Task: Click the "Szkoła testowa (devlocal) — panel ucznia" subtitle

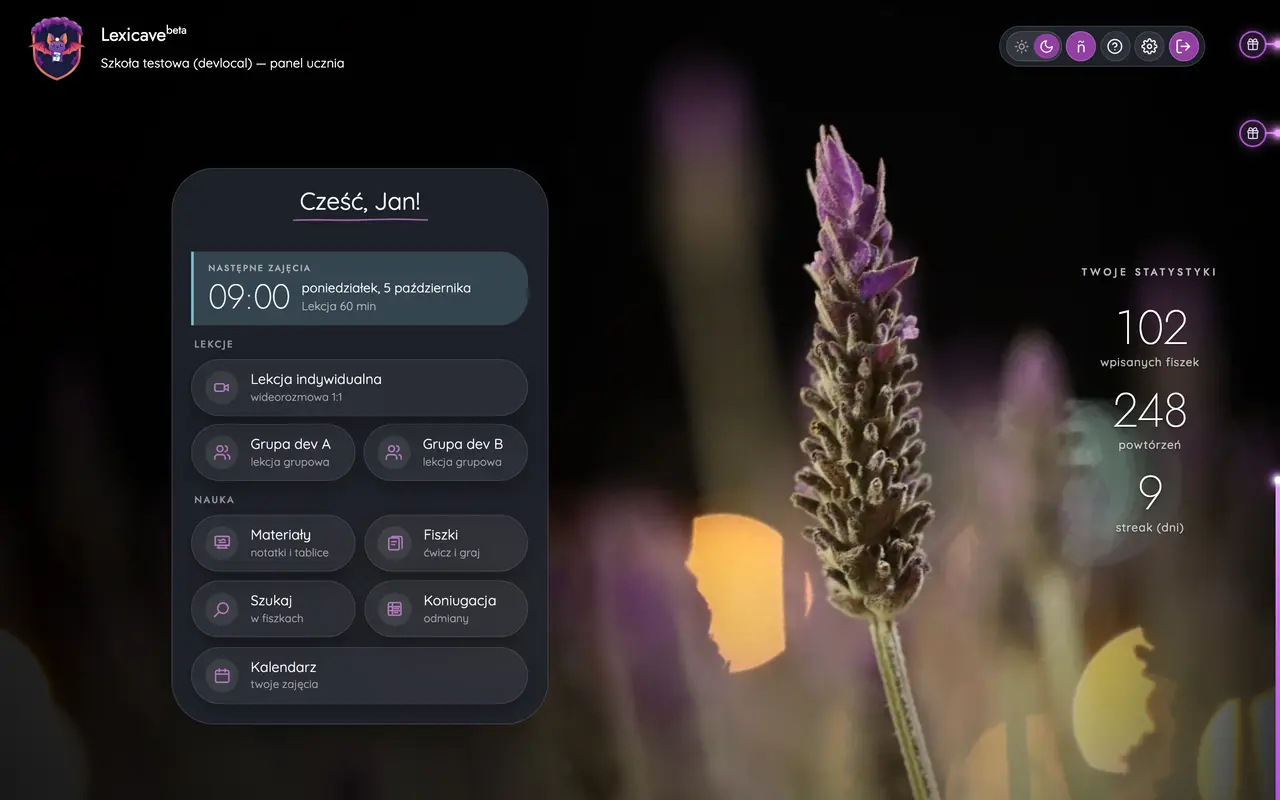Action: [x=222, y=63]
